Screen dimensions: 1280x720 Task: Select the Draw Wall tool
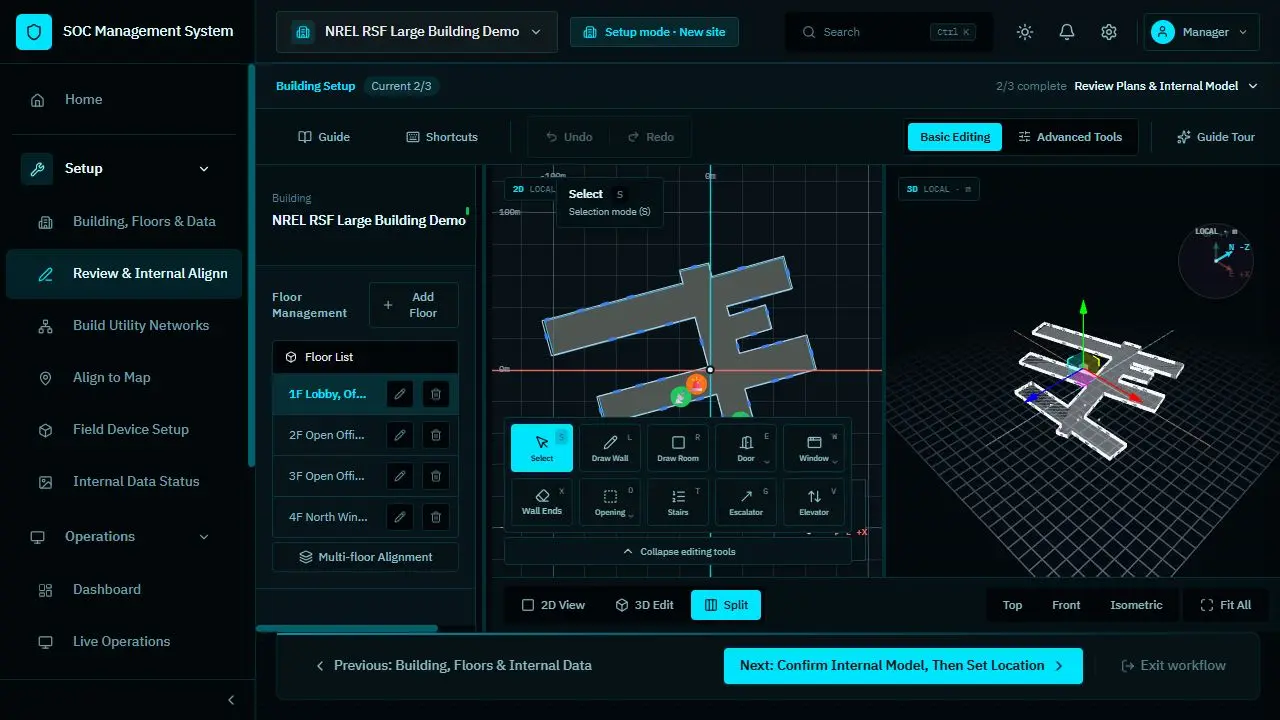[610, 448]
